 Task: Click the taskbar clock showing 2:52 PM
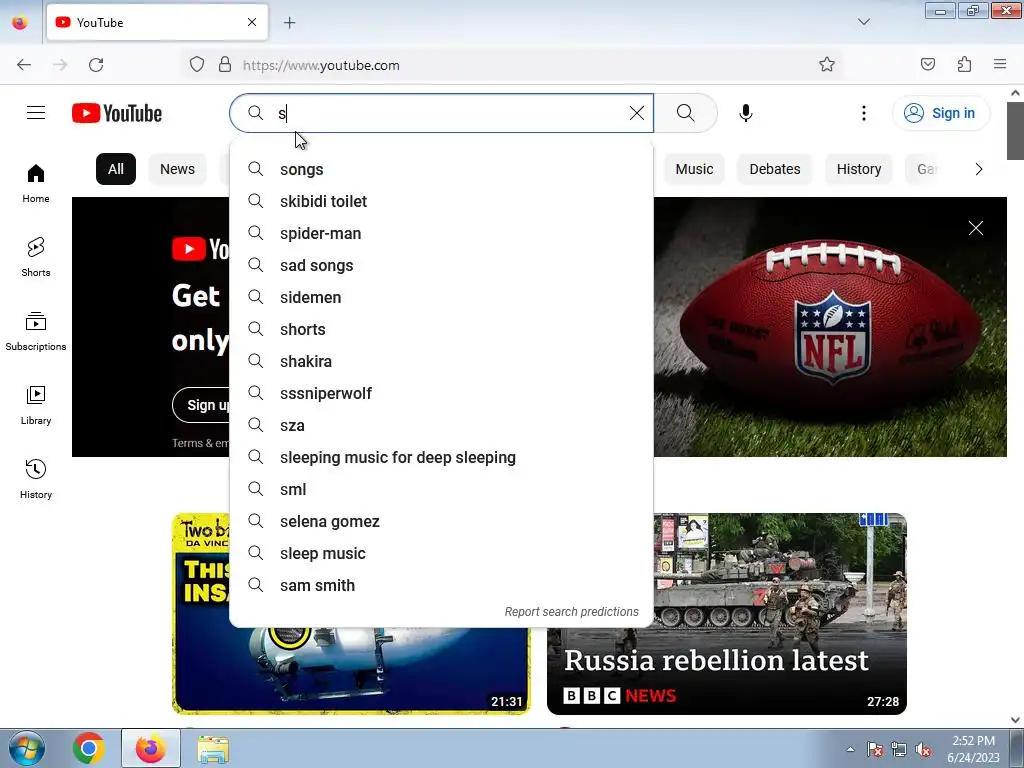[973, 749]
